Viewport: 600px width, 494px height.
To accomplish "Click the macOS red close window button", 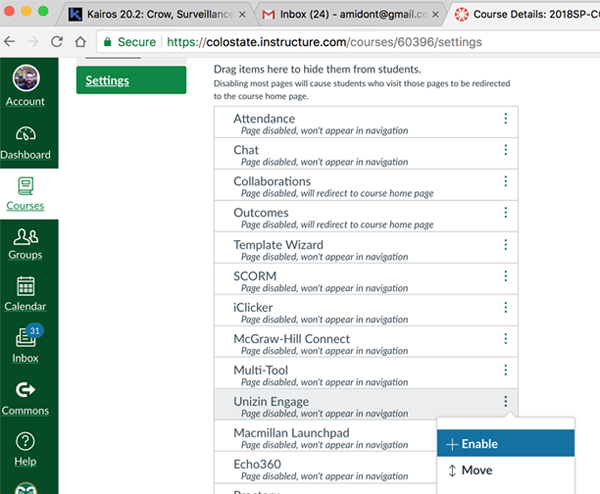I will point(9,11).
